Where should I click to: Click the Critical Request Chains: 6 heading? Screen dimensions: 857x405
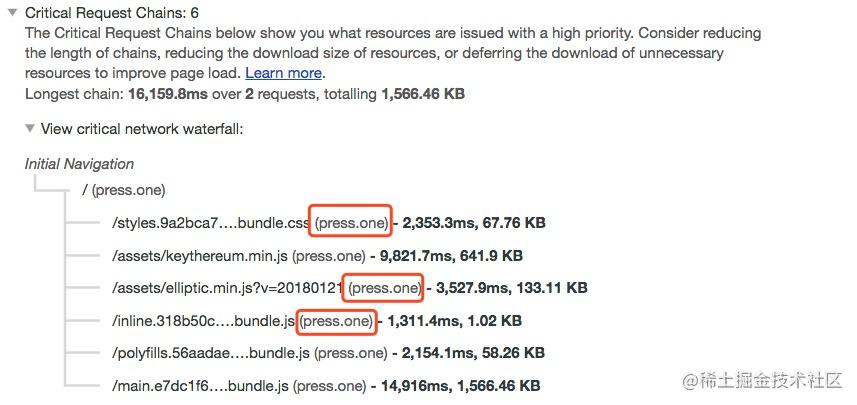click(x=111, y=12)
